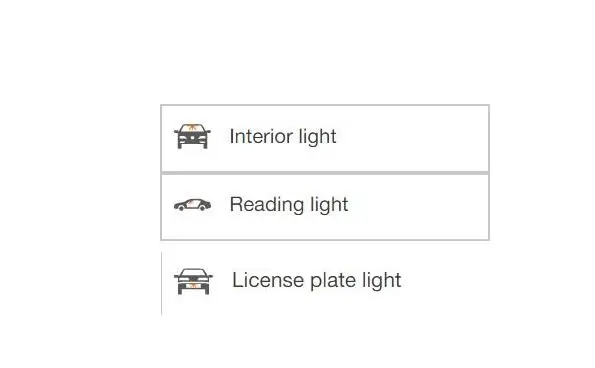
Task: Click the side-view car icon for Reading light
Action: click(192, 204)
